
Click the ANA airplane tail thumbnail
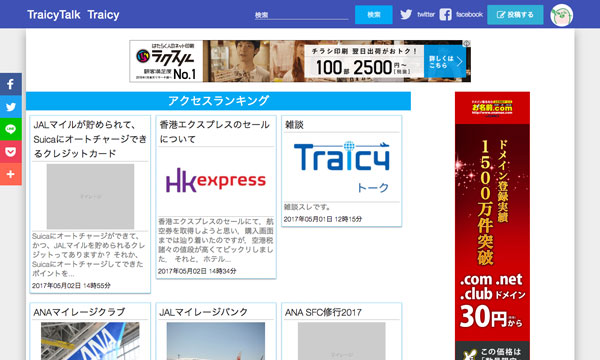[x=90, y=341]
